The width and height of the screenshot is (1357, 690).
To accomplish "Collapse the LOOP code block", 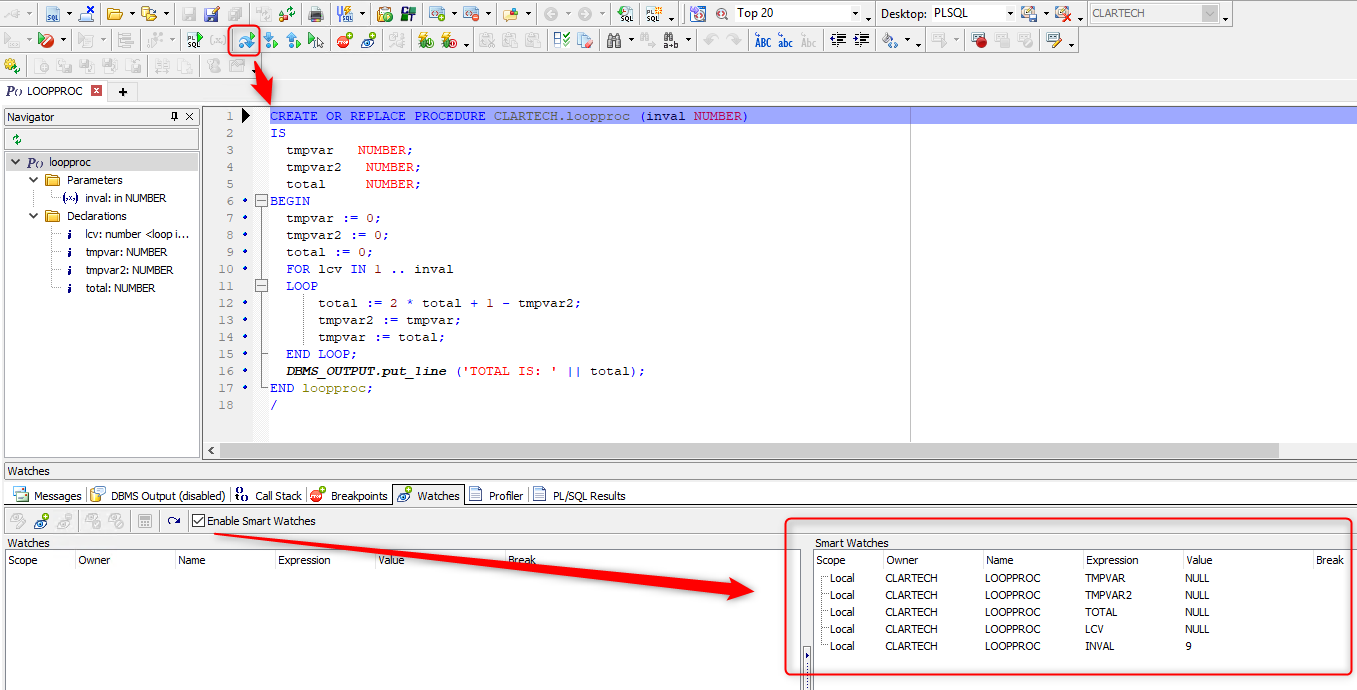I will click(262, 286).
